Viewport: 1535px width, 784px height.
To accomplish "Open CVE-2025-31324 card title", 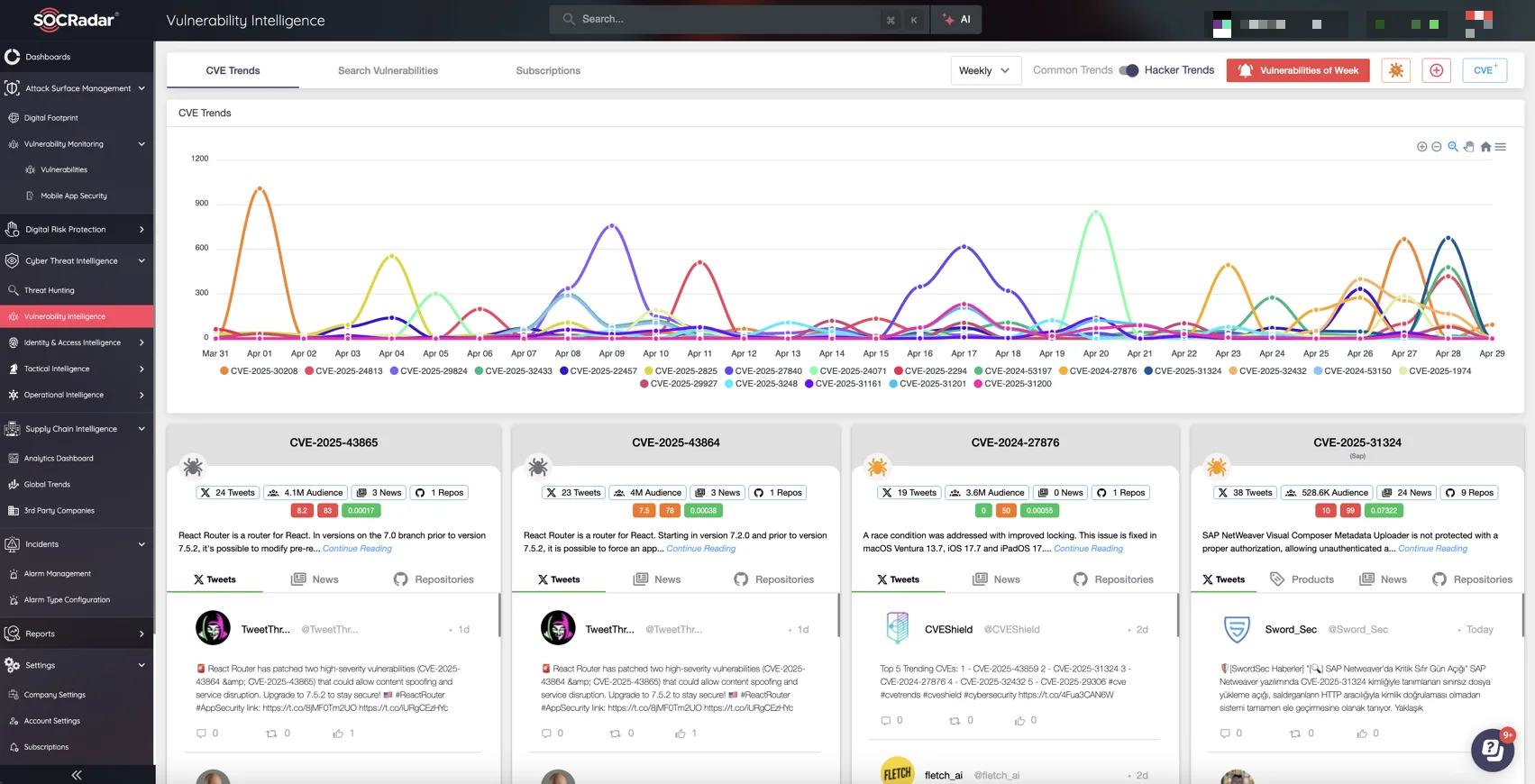I will tap(1357, 442).
